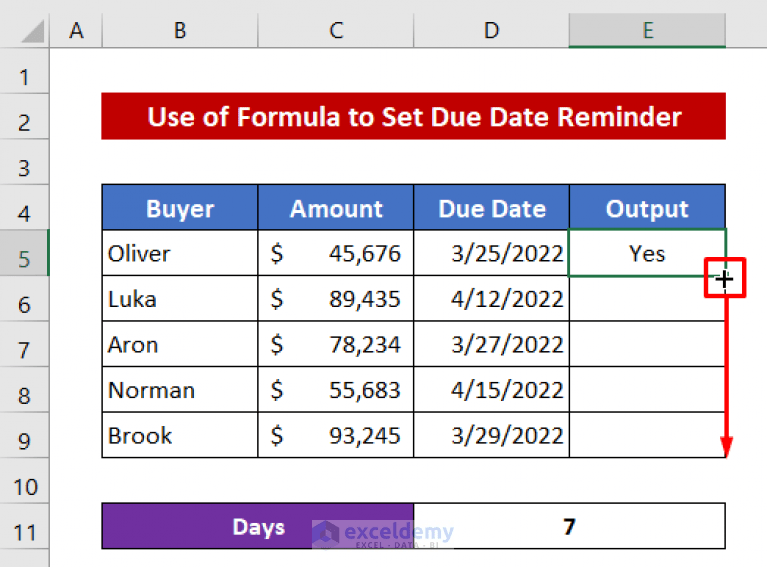Click the Buyer header cell
The width and height of the screenshot is (767, 567).
[180, 209]
